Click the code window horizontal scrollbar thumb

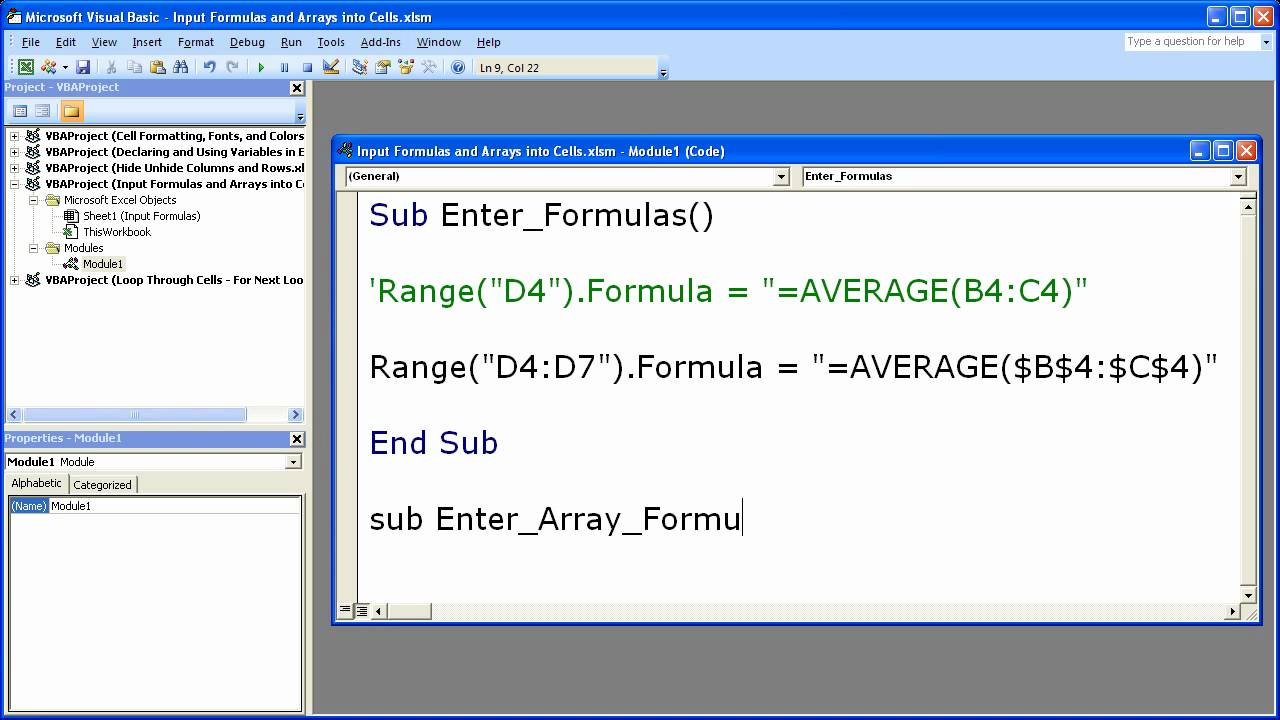(410, 611)
